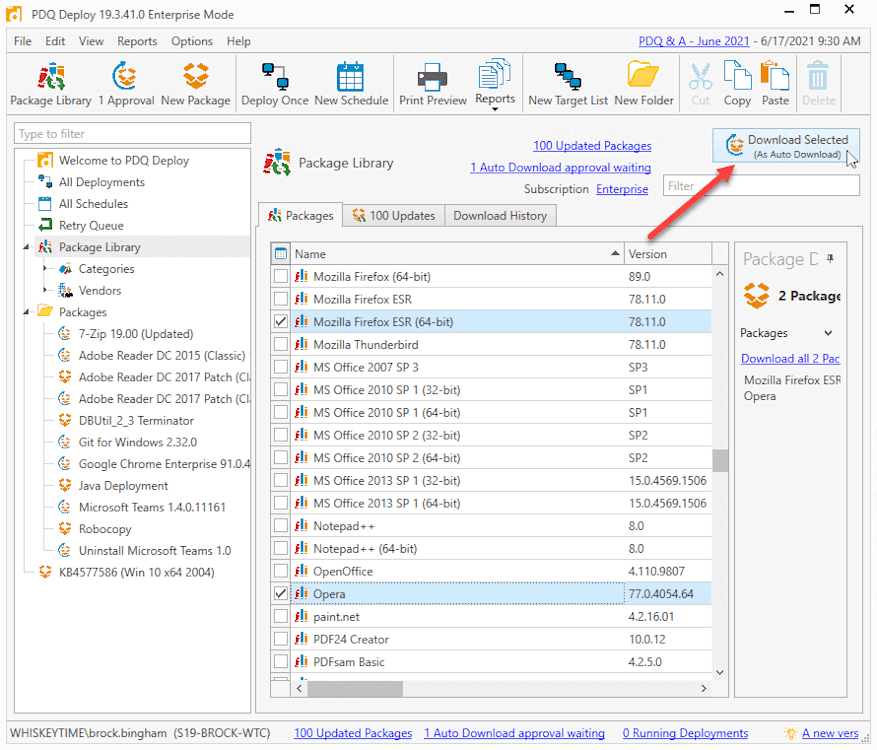Viewport: 877px width, 750px height.
Task: Check the Mozilla Firefox ESR checkbox
Action: (x=281, y=299)
